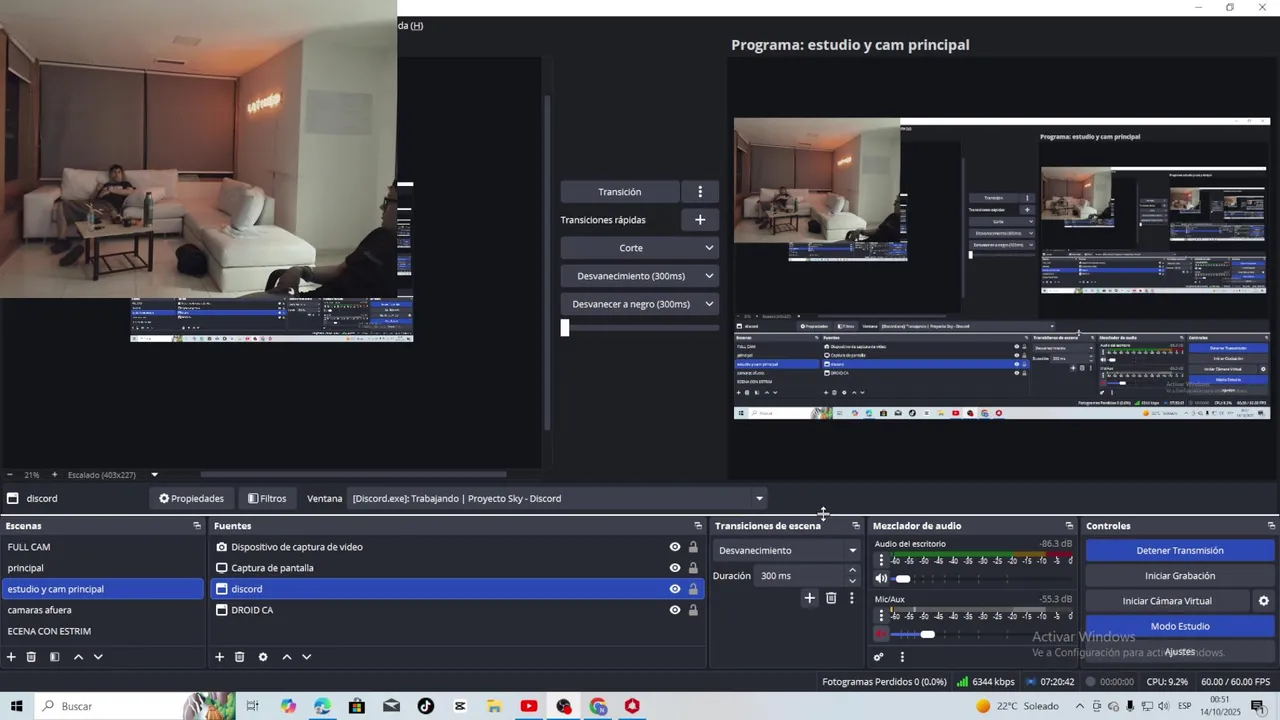Add a new source in Fuentes

(x=219, y=657)
